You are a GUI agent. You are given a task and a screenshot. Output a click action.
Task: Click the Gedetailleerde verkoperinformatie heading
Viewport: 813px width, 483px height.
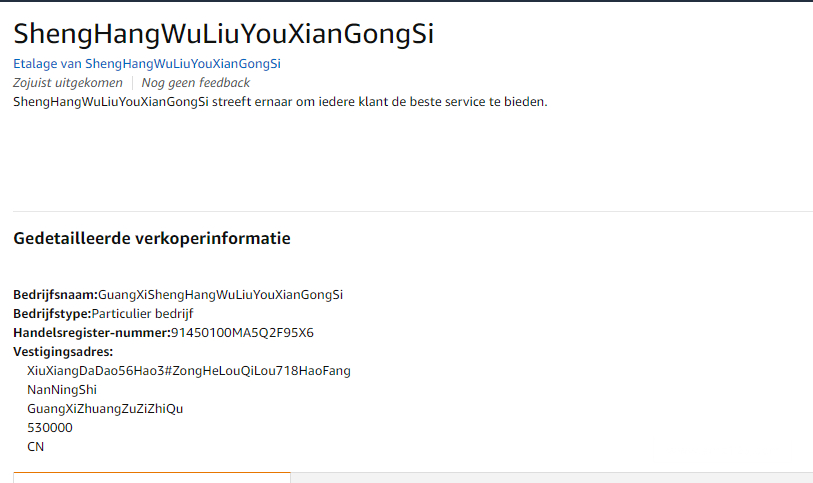coord(152,238)
